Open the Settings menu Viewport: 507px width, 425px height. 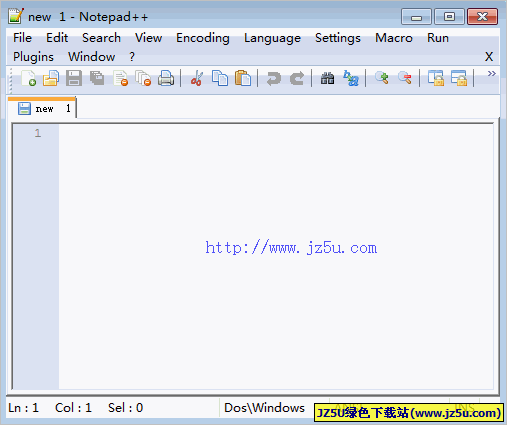pos(338,38)
